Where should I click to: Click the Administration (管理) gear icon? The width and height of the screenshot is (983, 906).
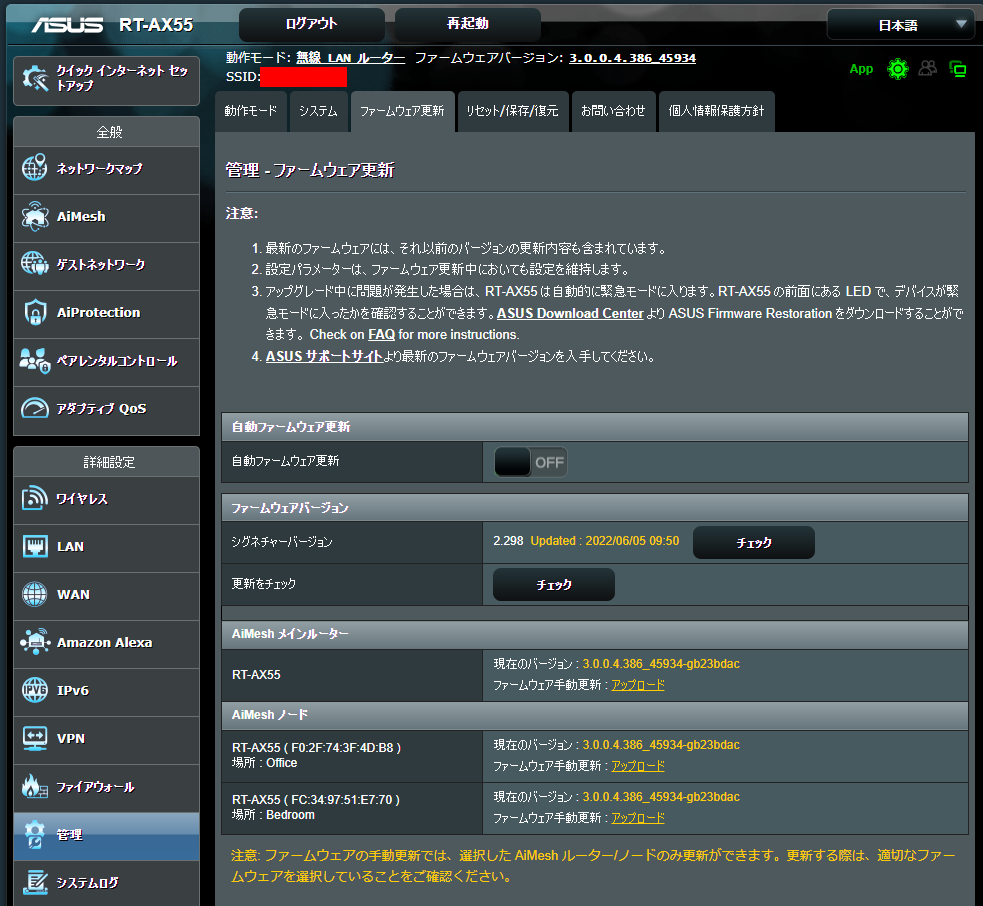34,834
